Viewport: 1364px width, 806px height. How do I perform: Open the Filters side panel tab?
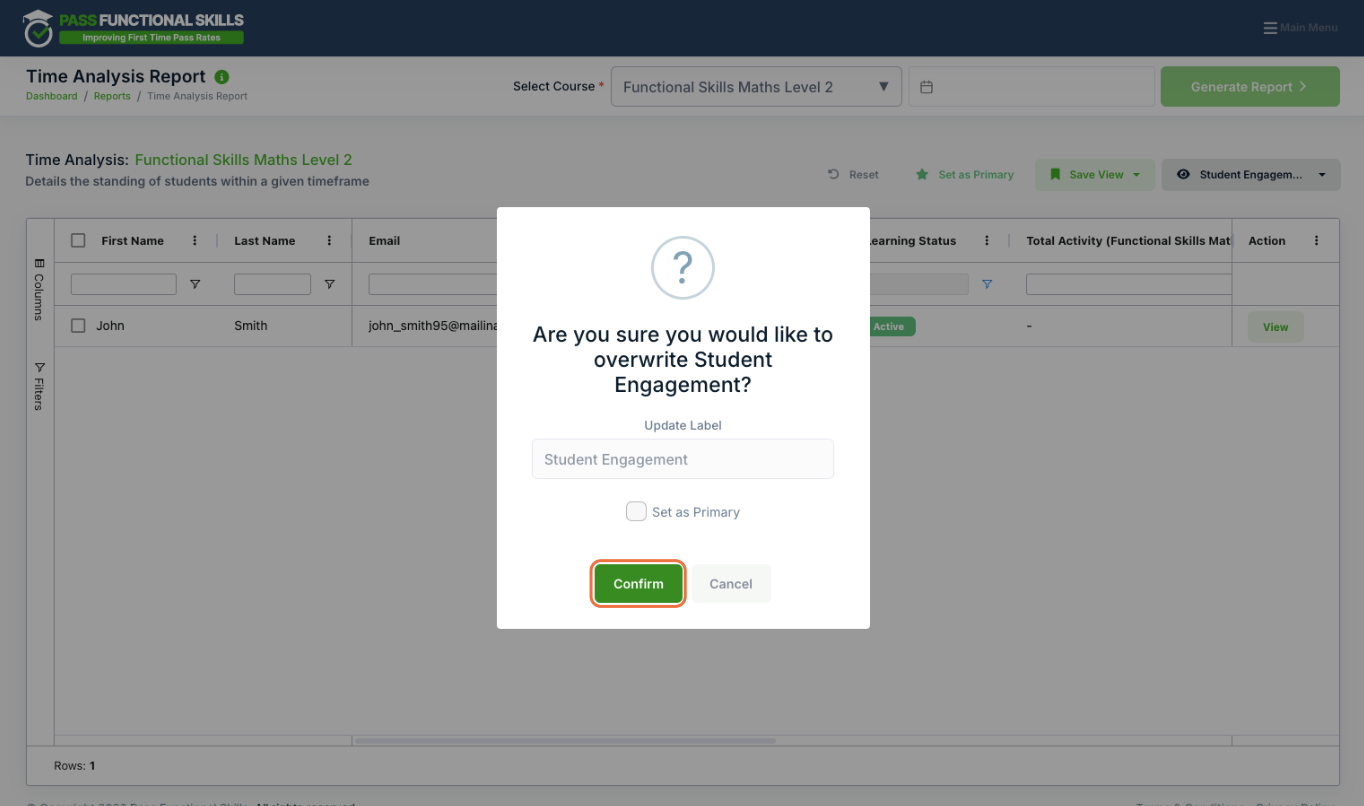39,386
